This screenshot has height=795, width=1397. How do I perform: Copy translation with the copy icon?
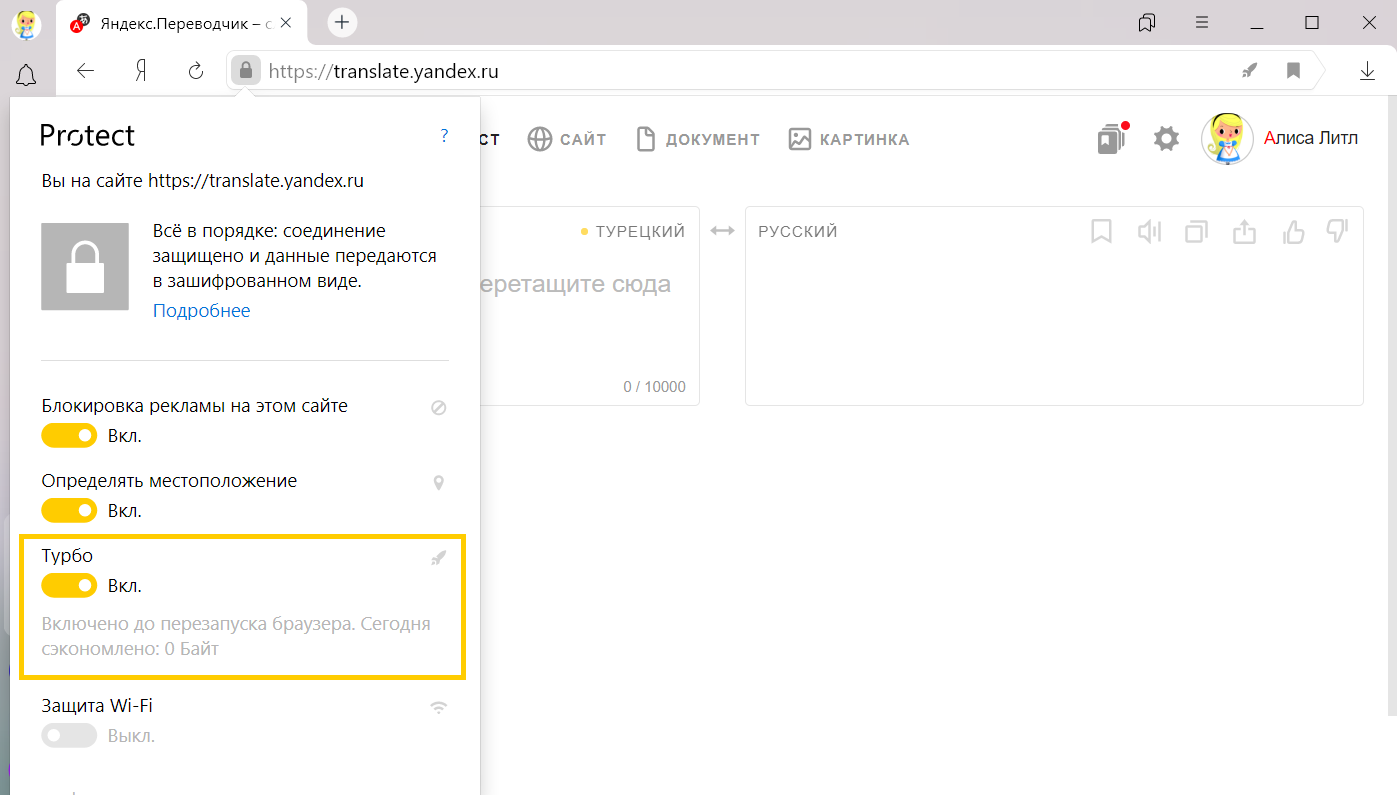pos(1196,232)
